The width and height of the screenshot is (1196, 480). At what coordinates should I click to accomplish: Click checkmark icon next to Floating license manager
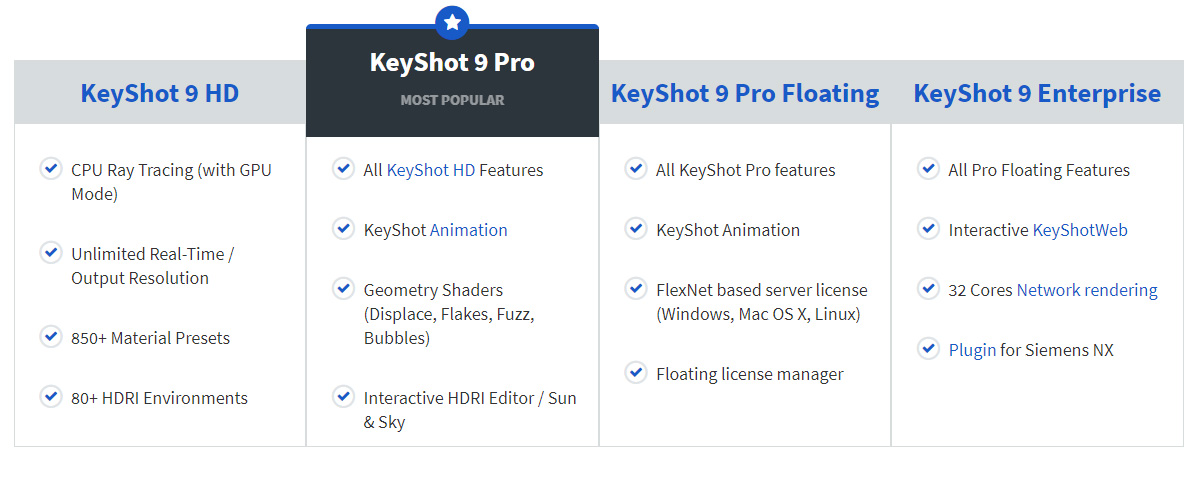tap(635, 373)
